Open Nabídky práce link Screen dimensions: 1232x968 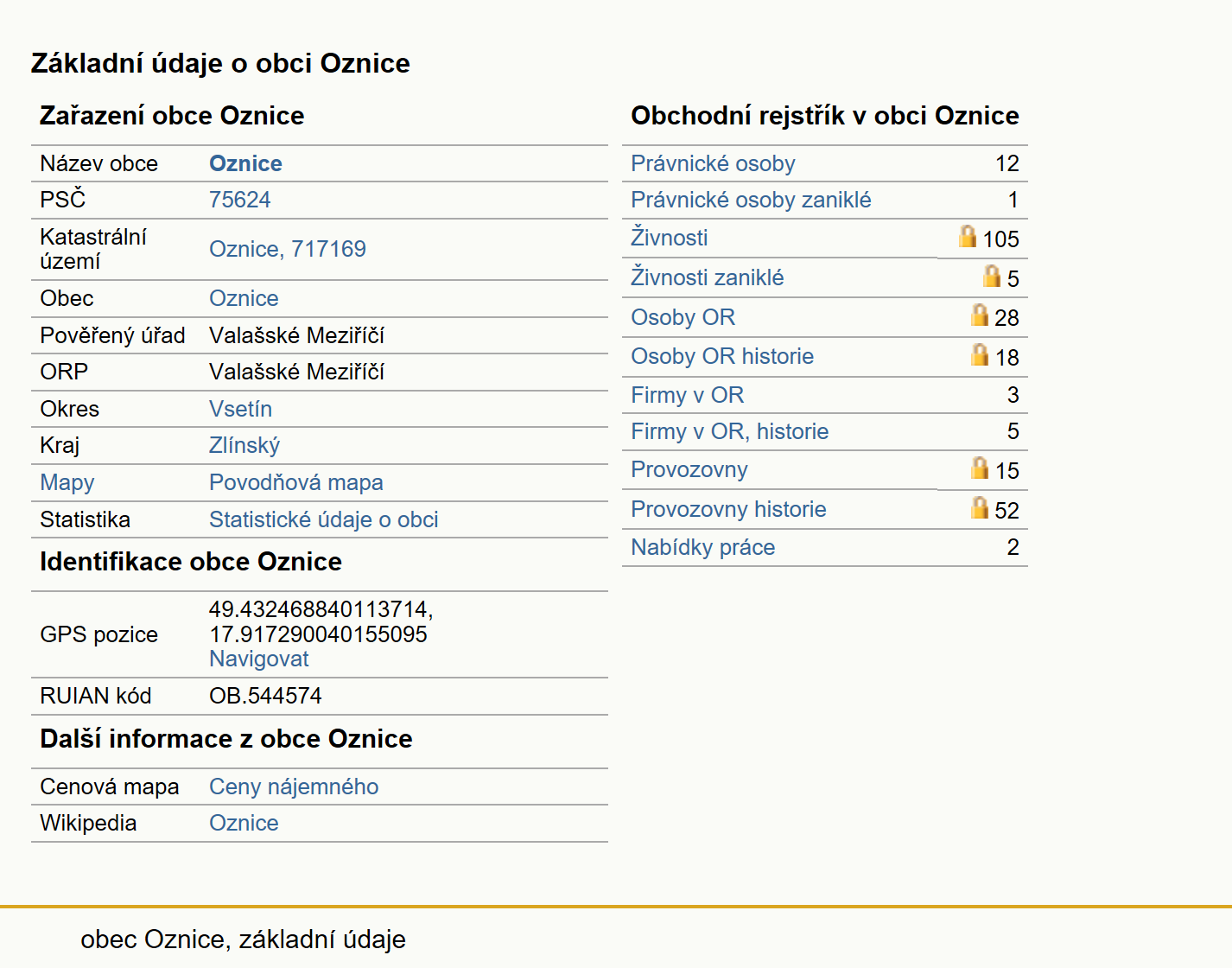(x=702, y=547)
